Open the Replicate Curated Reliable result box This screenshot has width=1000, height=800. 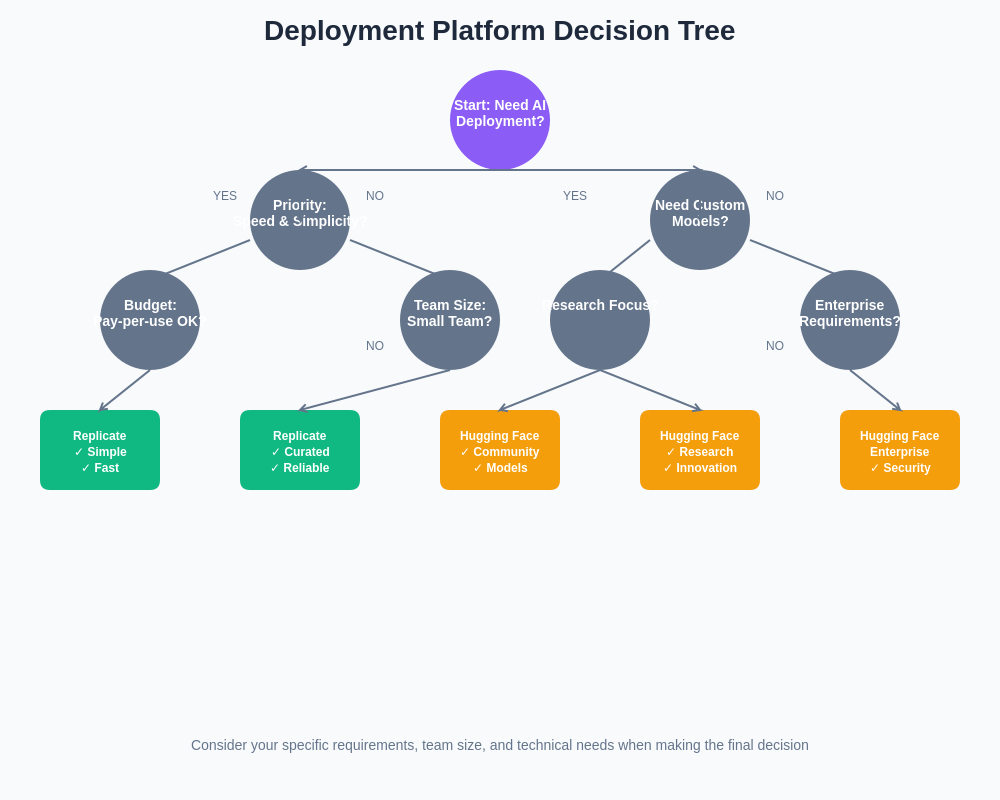pos(300,450)
